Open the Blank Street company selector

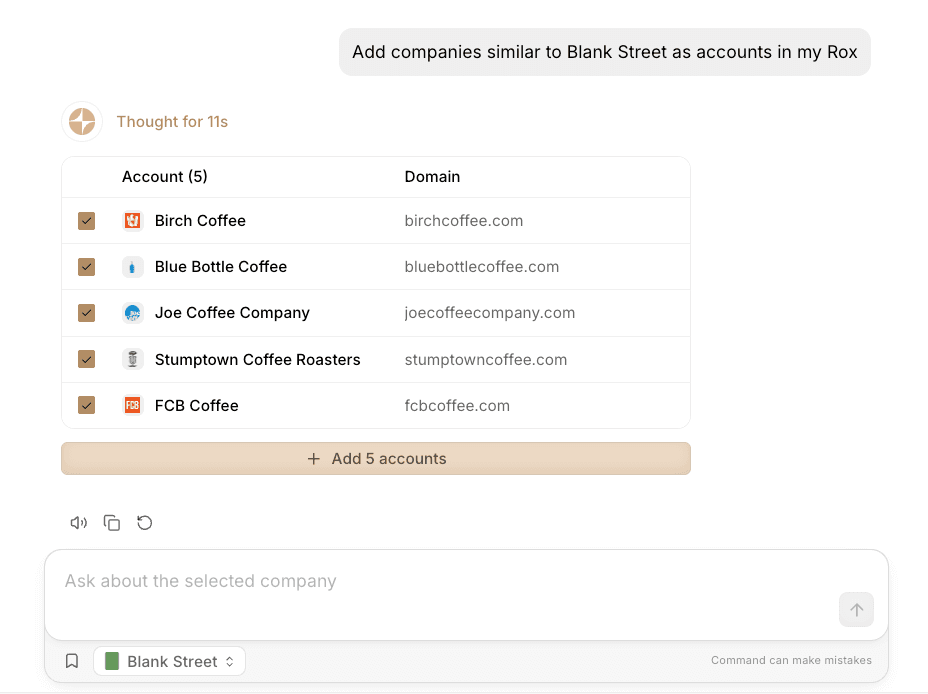170,661
